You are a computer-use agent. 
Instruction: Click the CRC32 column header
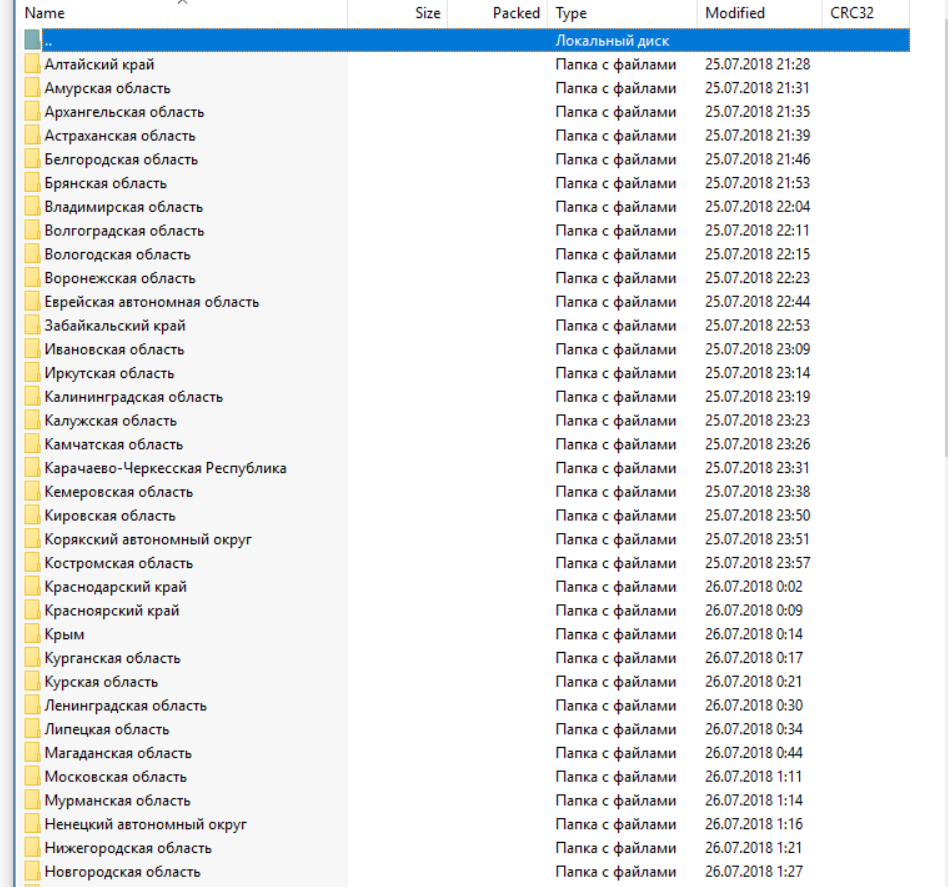(852, 13)
